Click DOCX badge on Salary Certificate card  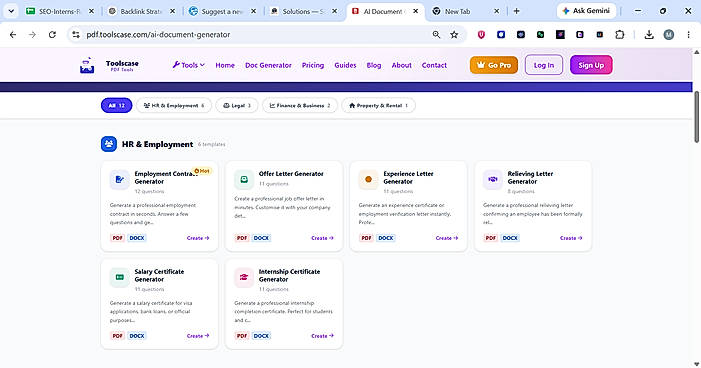137,336
